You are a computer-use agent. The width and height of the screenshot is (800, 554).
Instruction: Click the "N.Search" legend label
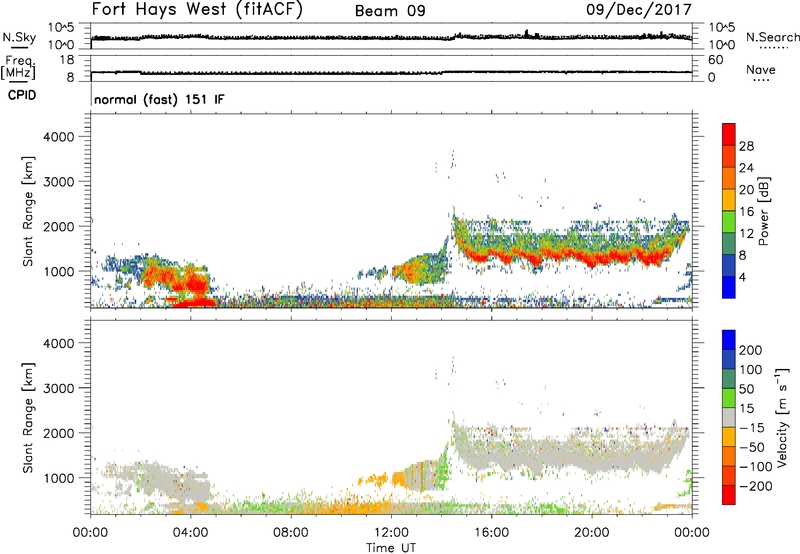773,37
